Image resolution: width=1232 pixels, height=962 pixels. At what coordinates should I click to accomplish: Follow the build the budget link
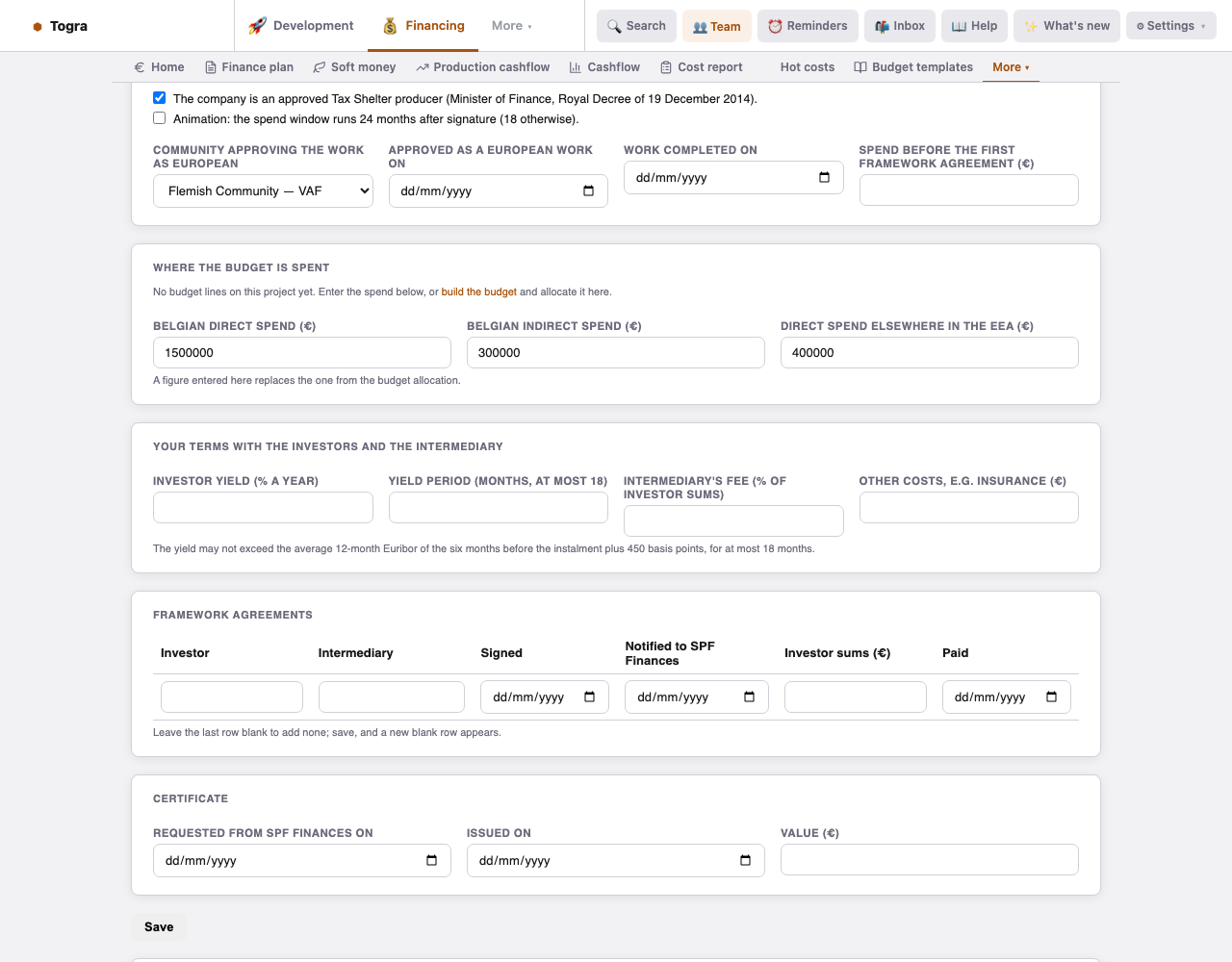click(478, 291)
